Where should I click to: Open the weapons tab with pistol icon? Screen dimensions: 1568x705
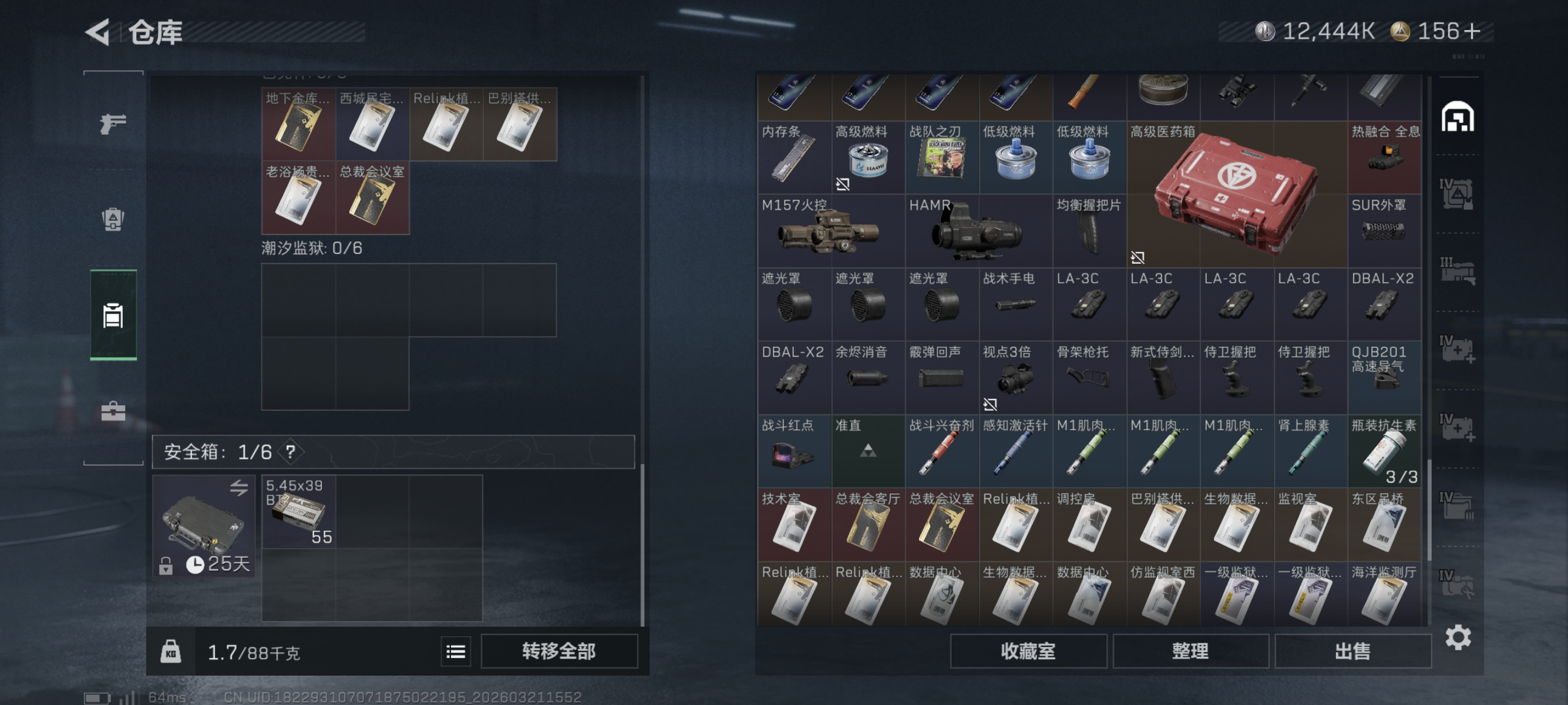point(113,123)
